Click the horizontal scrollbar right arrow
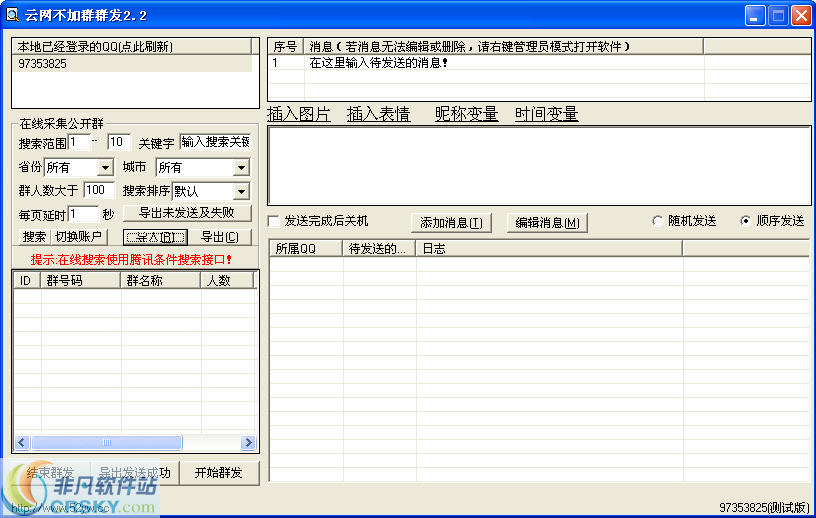Image resolution: width=816 pixels, height=518 pixels. [248, 443]
